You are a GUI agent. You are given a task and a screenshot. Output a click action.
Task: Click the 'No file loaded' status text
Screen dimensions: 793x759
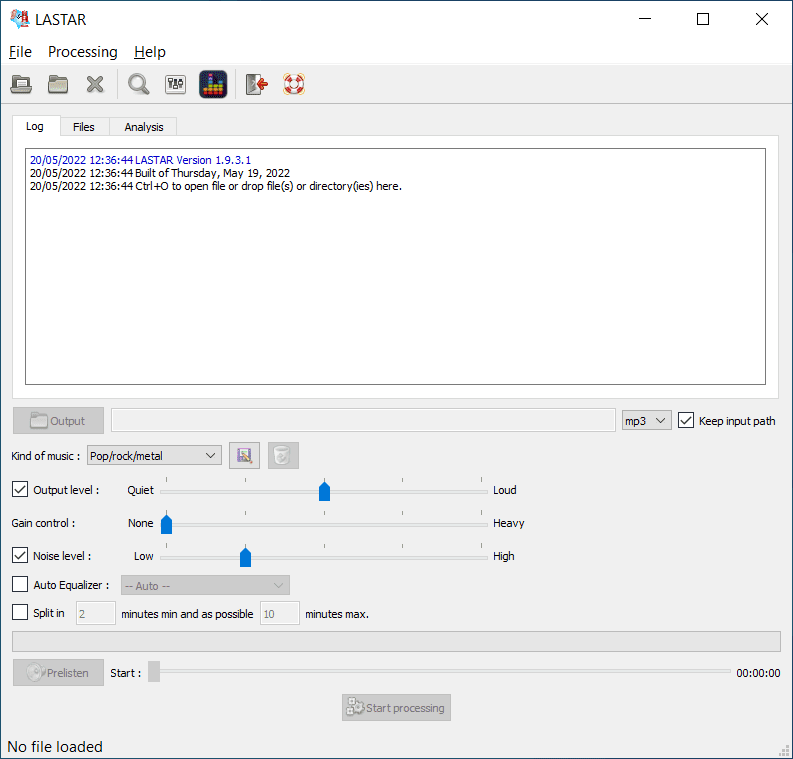pos(55,746)
